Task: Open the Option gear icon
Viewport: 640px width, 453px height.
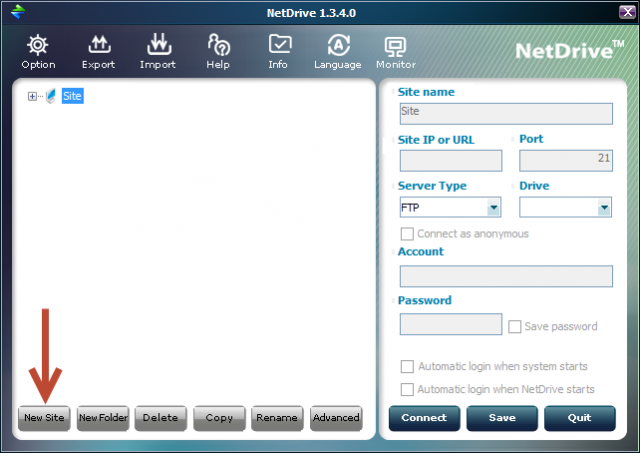Action: 38,45
